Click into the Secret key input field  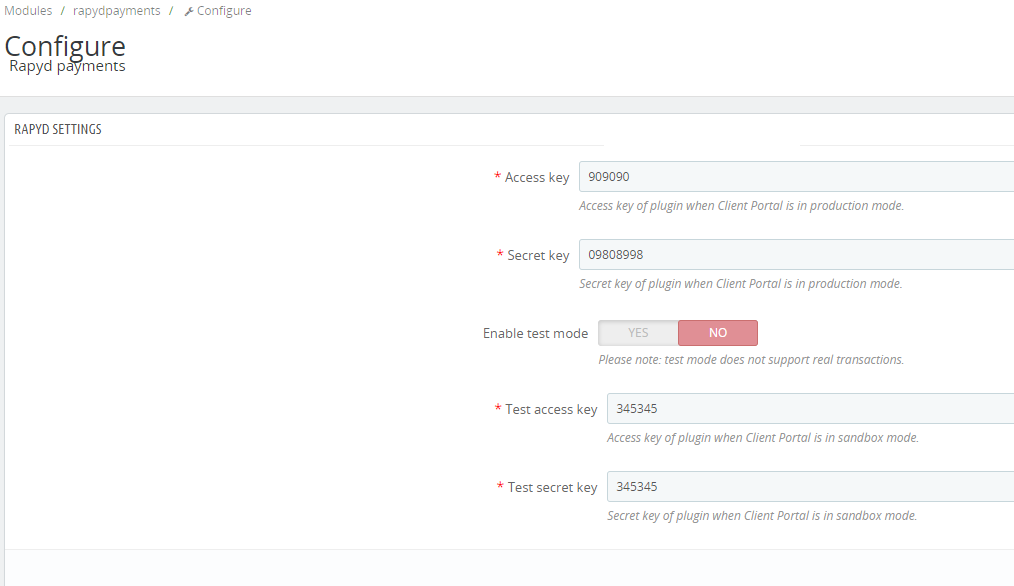click(x=796, y=255)
